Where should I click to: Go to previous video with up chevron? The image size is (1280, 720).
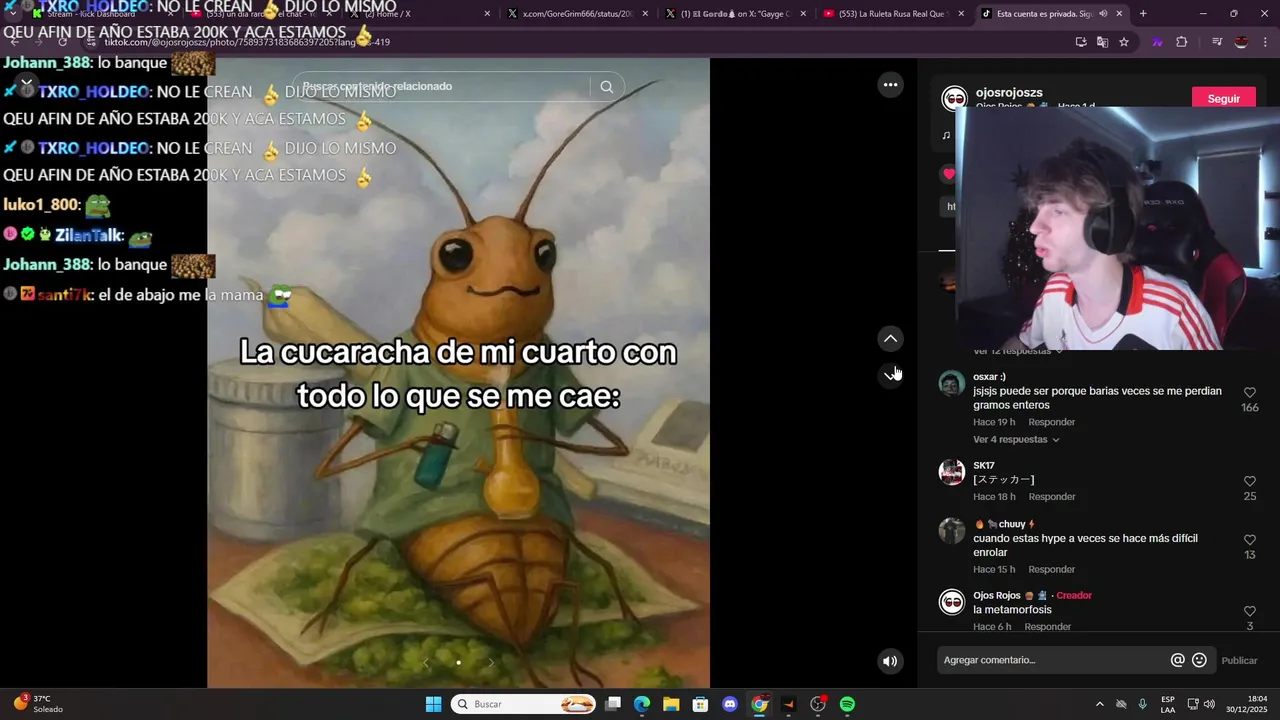(x=890, y=339)
